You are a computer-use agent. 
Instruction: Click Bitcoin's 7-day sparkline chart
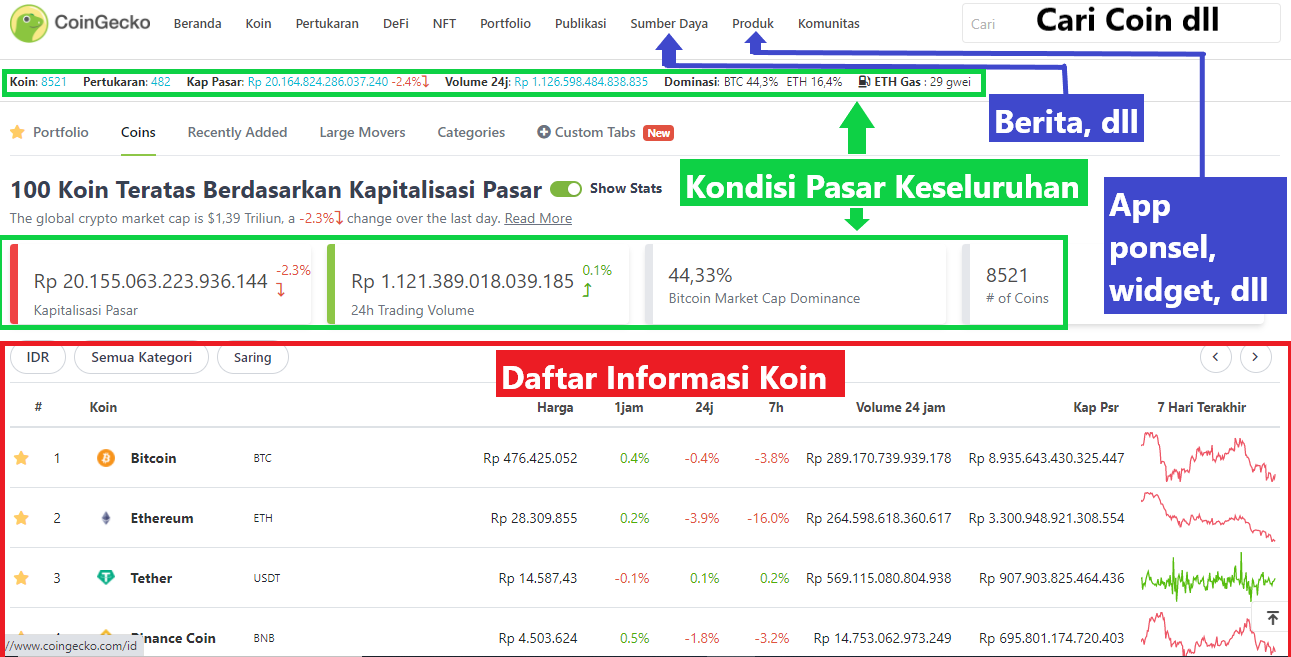pyautogui.click(x=1208, y=458)
